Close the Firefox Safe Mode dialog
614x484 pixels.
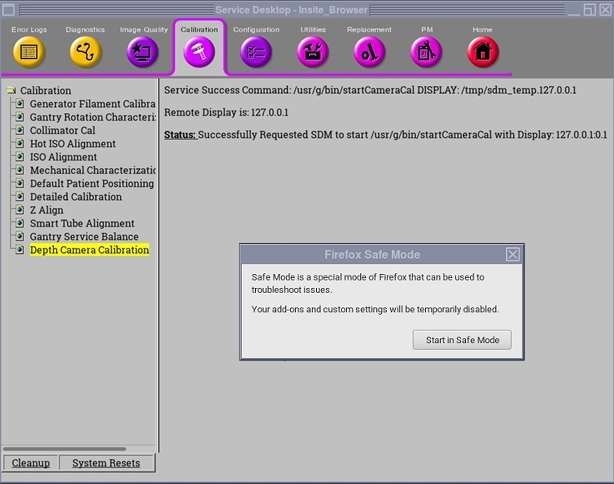click(513, 254)
